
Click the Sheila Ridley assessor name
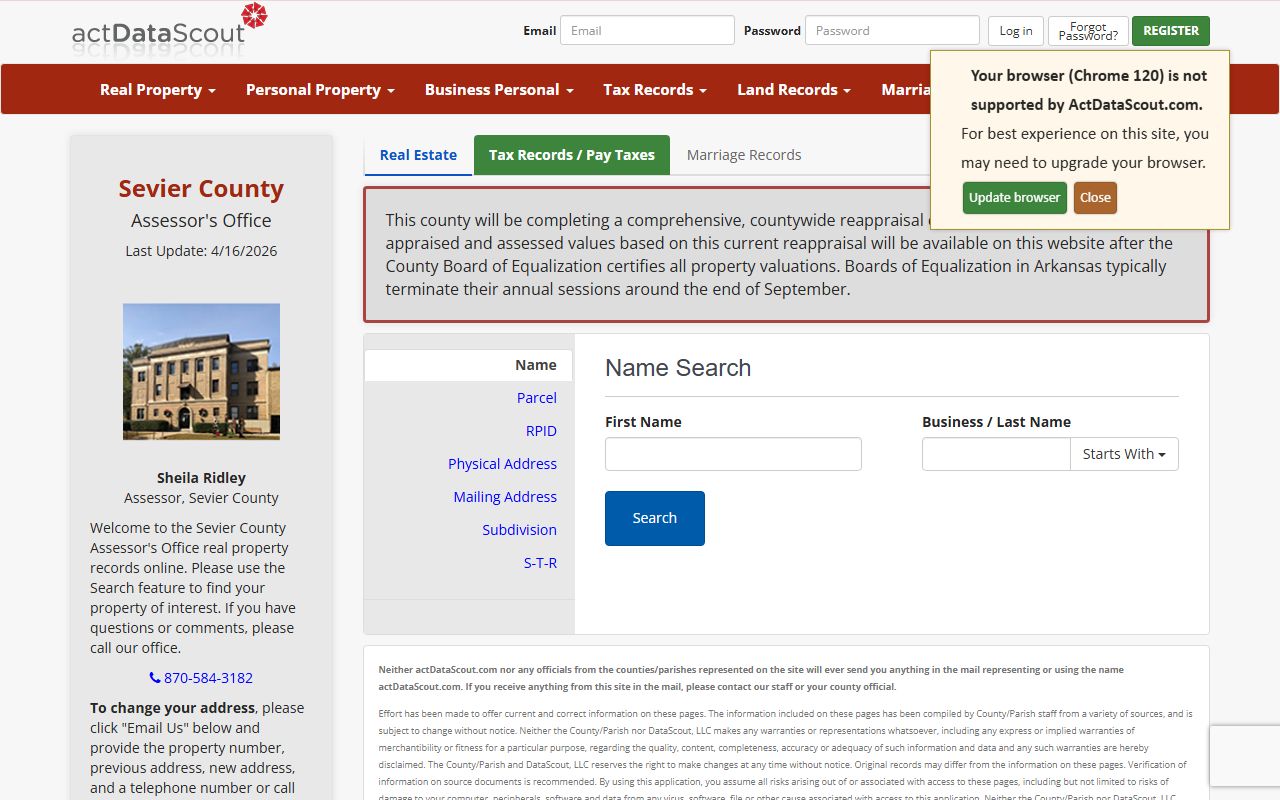201,478
